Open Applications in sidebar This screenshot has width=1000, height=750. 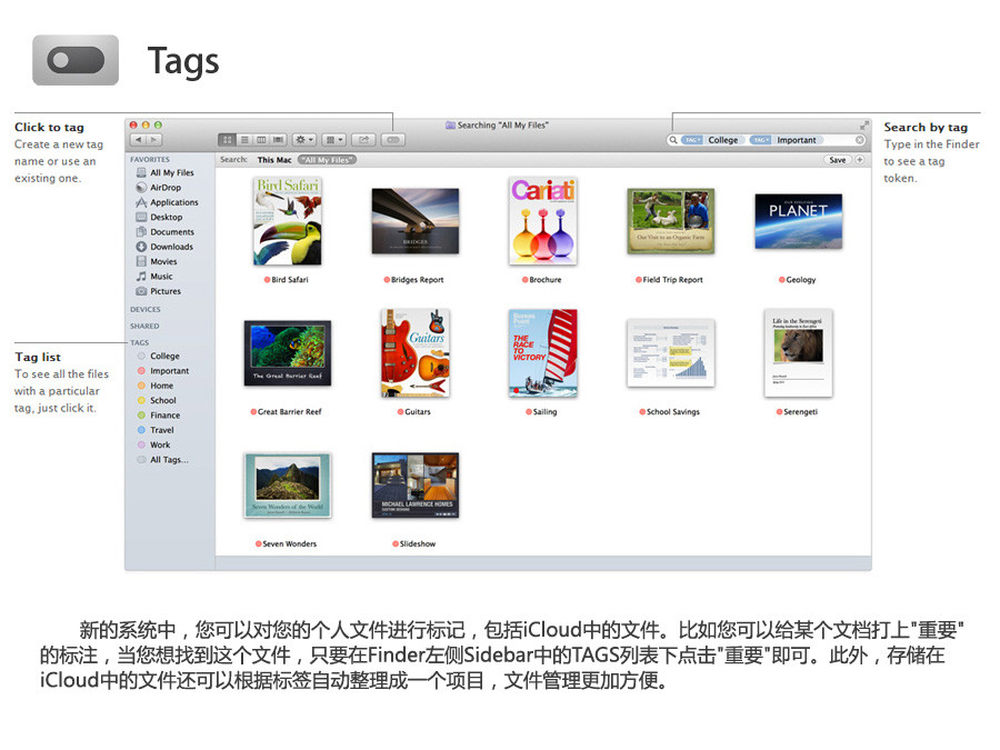(166, 202)
